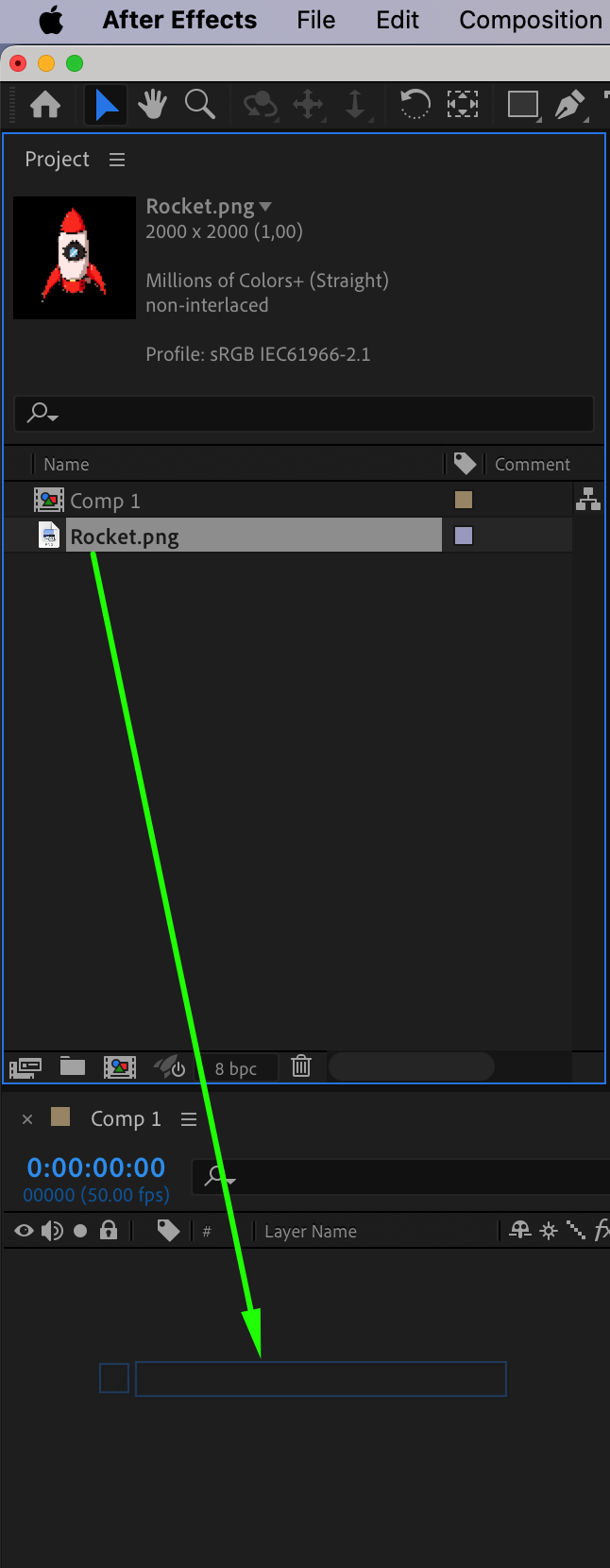This screenshot has width=610, height=1568.
Task: Open the Project panel menu
Action: click(x=117, y=160)
